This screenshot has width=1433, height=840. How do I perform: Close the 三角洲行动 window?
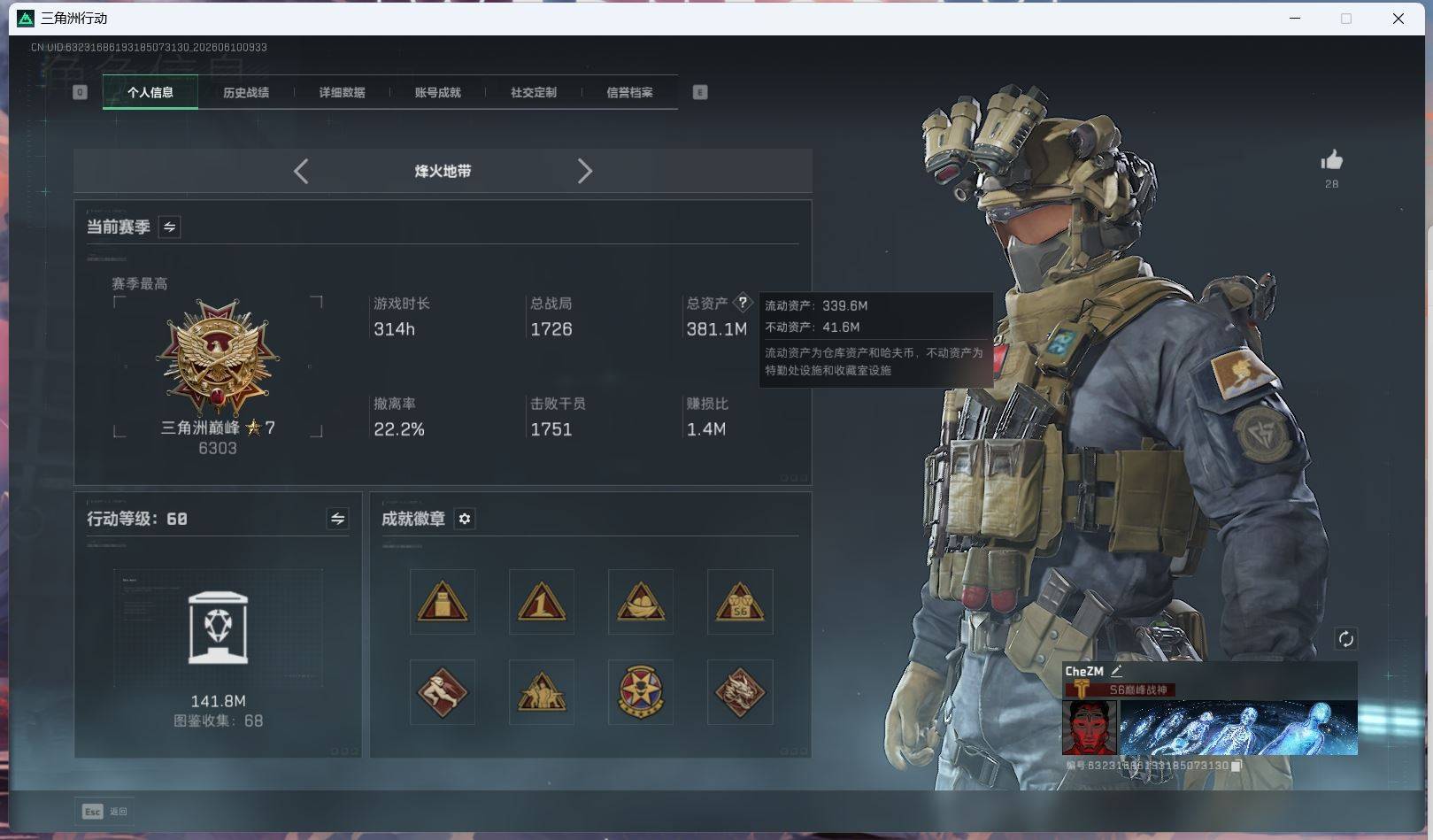[1398, 18]
